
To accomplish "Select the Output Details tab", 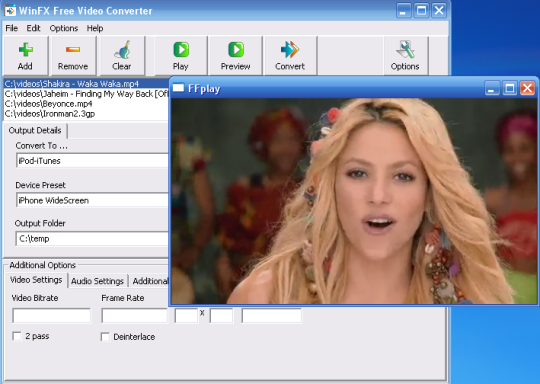I will pyautogui.click(x=35, y=131).
